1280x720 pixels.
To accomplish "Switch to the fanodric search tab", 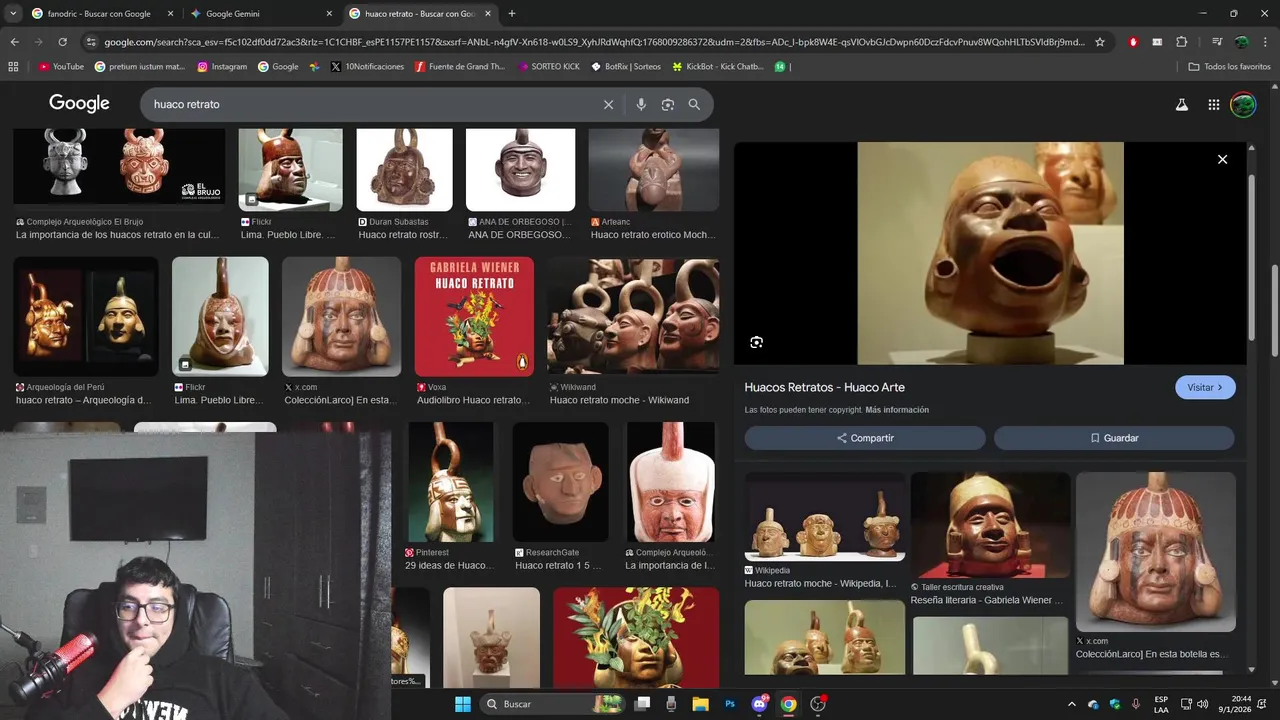I will (x=99, y=14).
